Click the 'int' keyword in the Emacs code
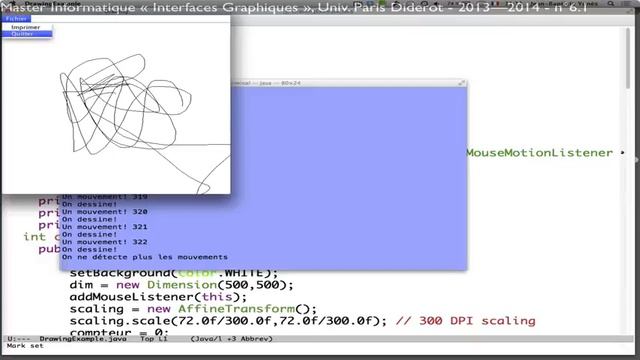This screenshot has width=640, height=360. click(35, 237)
